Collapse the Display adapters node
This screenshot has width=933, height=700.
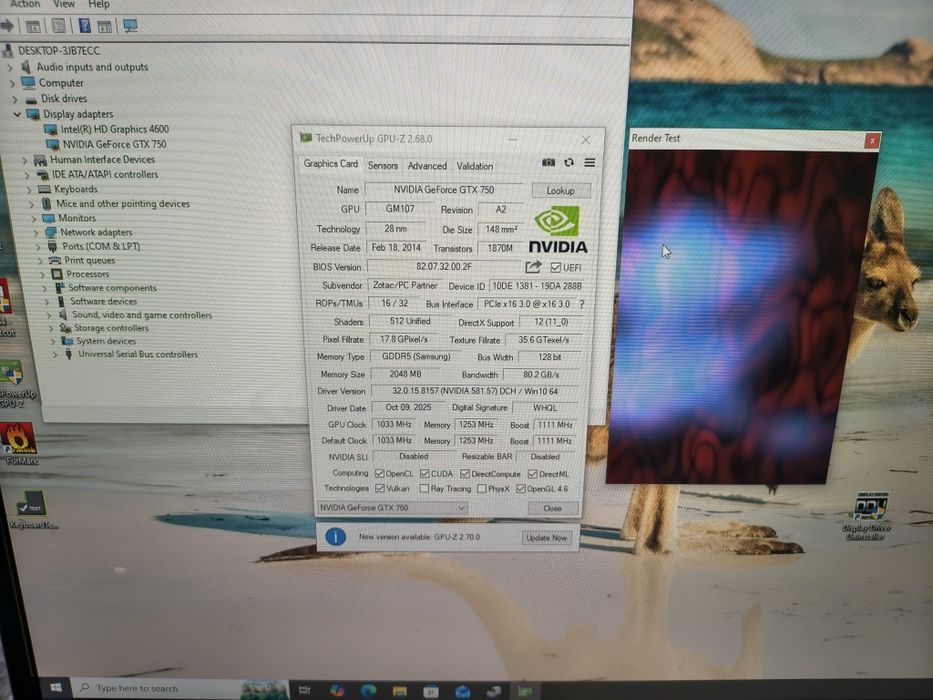tap(17, 114)
